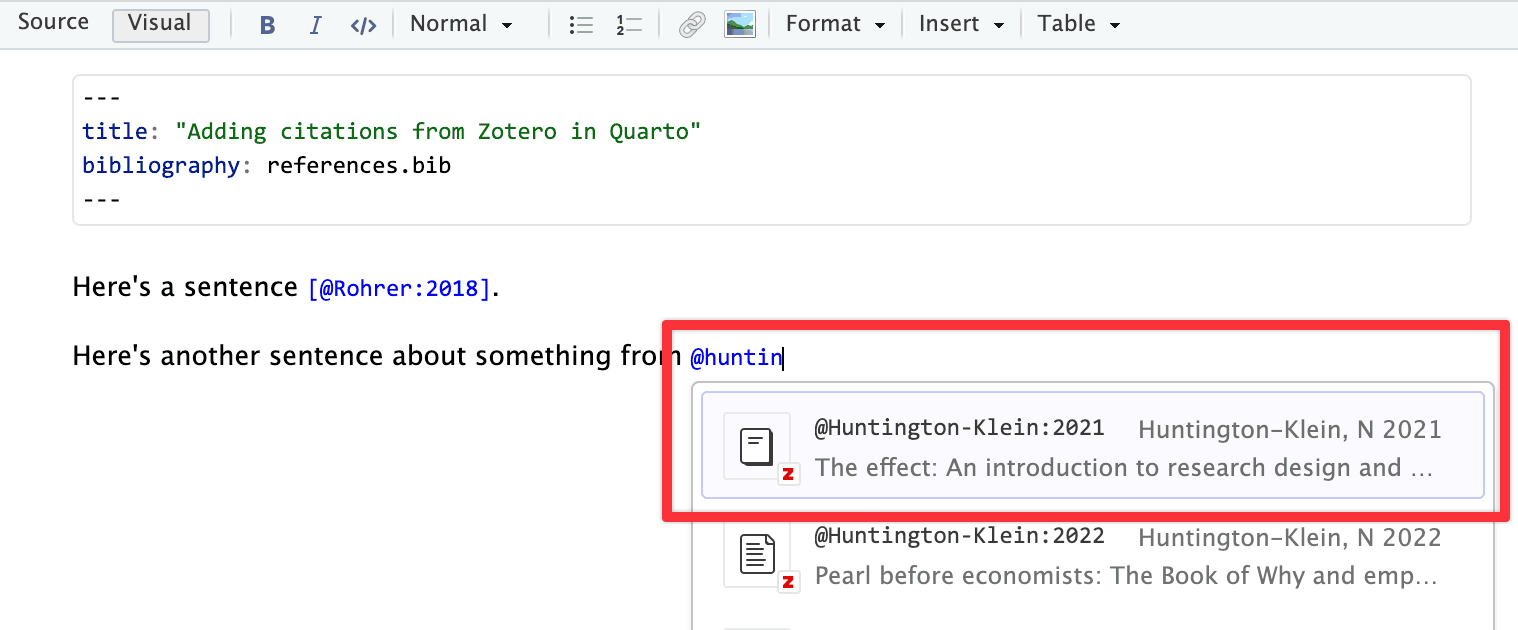
Task: Expand the Insert dropdown menu
Action: pyautogui.click(x=961, y=24)
